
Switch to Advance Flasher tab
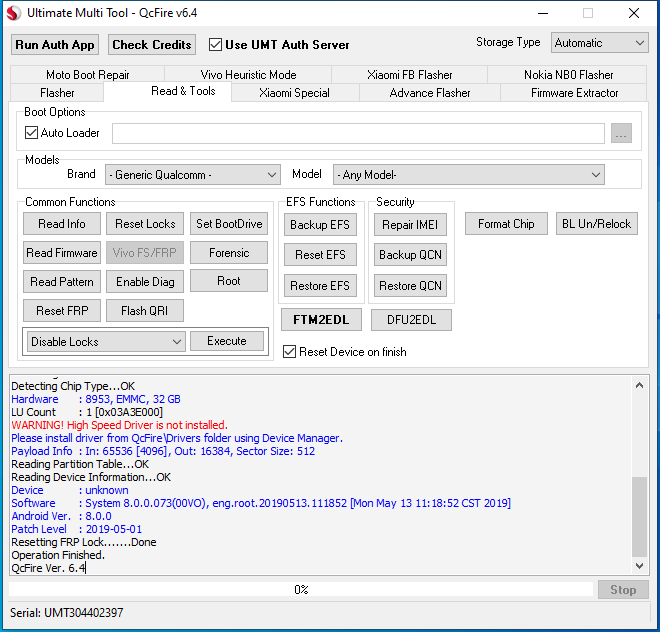430,93
